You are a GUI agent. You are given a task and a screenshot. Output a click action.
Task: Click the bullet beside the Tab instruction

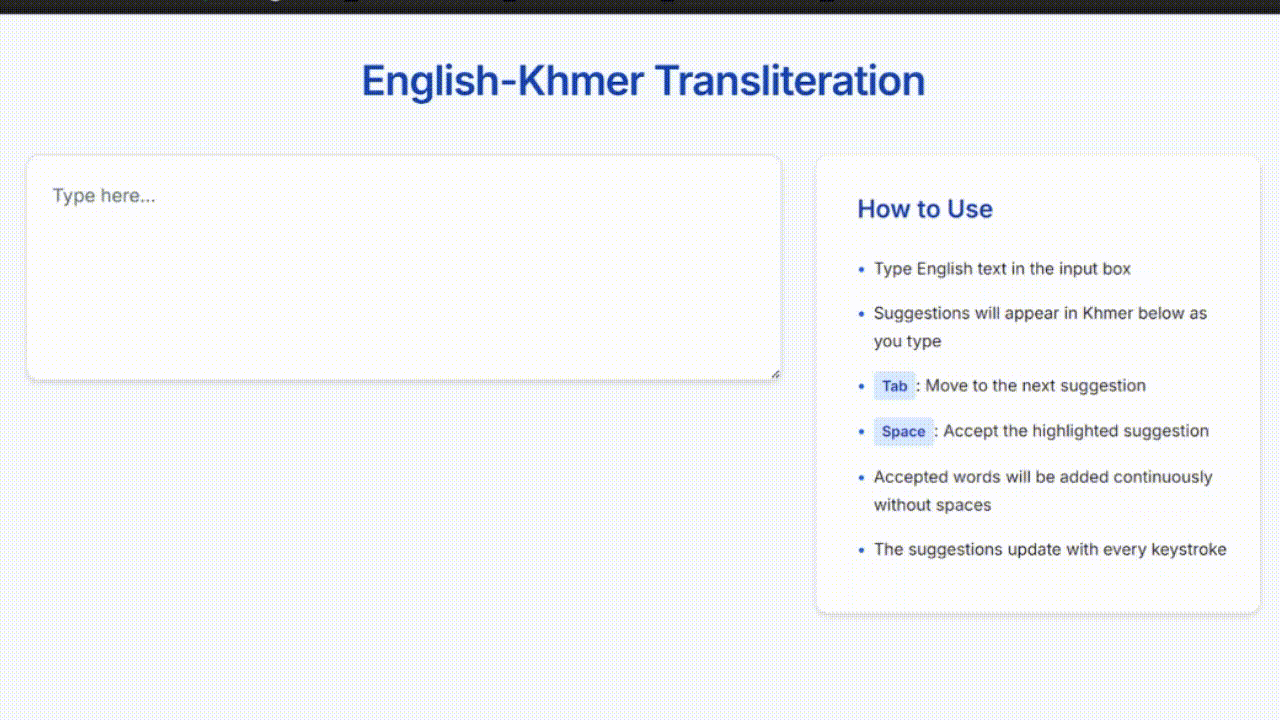[x=862, y=386]
